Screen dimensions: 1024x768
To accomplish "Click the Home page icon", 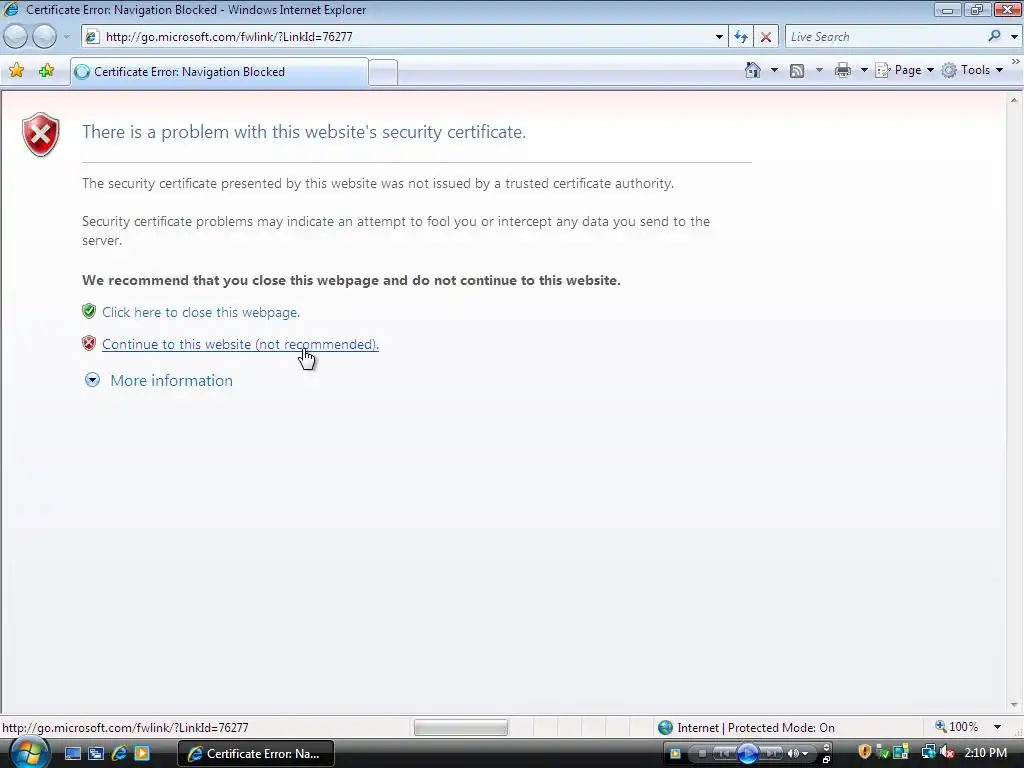I will pos(752,70).
